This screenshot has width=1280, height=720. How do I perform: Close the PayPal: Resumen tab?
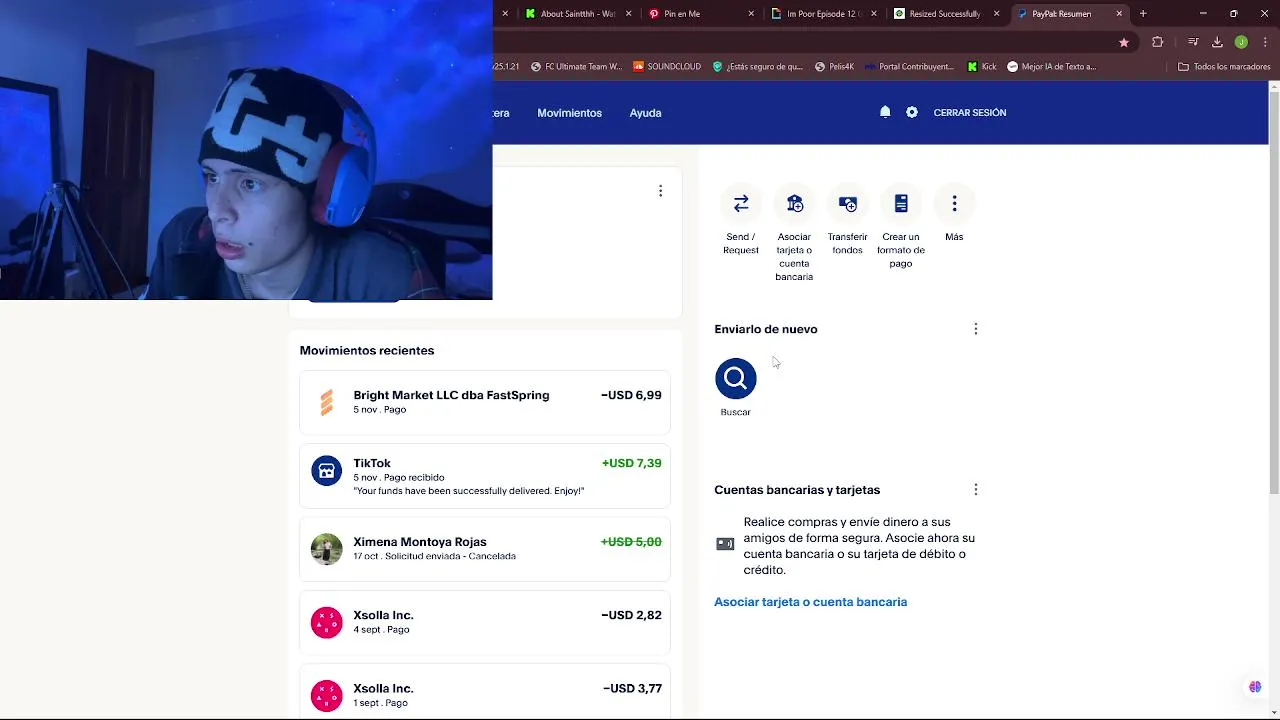pyautogui.click(x=1118, y=14)
